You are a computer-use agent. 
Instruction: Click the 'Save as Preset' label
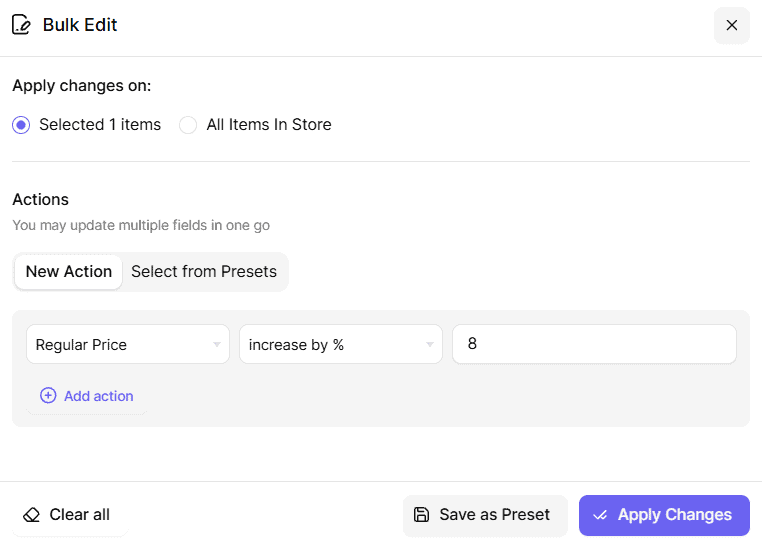pos(495,514)
